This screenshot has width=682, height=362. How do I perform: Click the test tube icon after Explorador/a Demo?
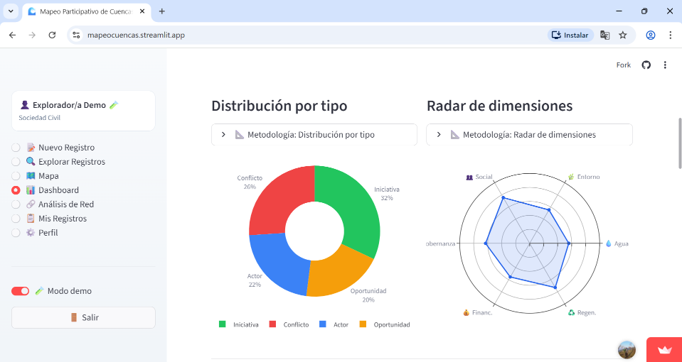(x=114, y=105)
